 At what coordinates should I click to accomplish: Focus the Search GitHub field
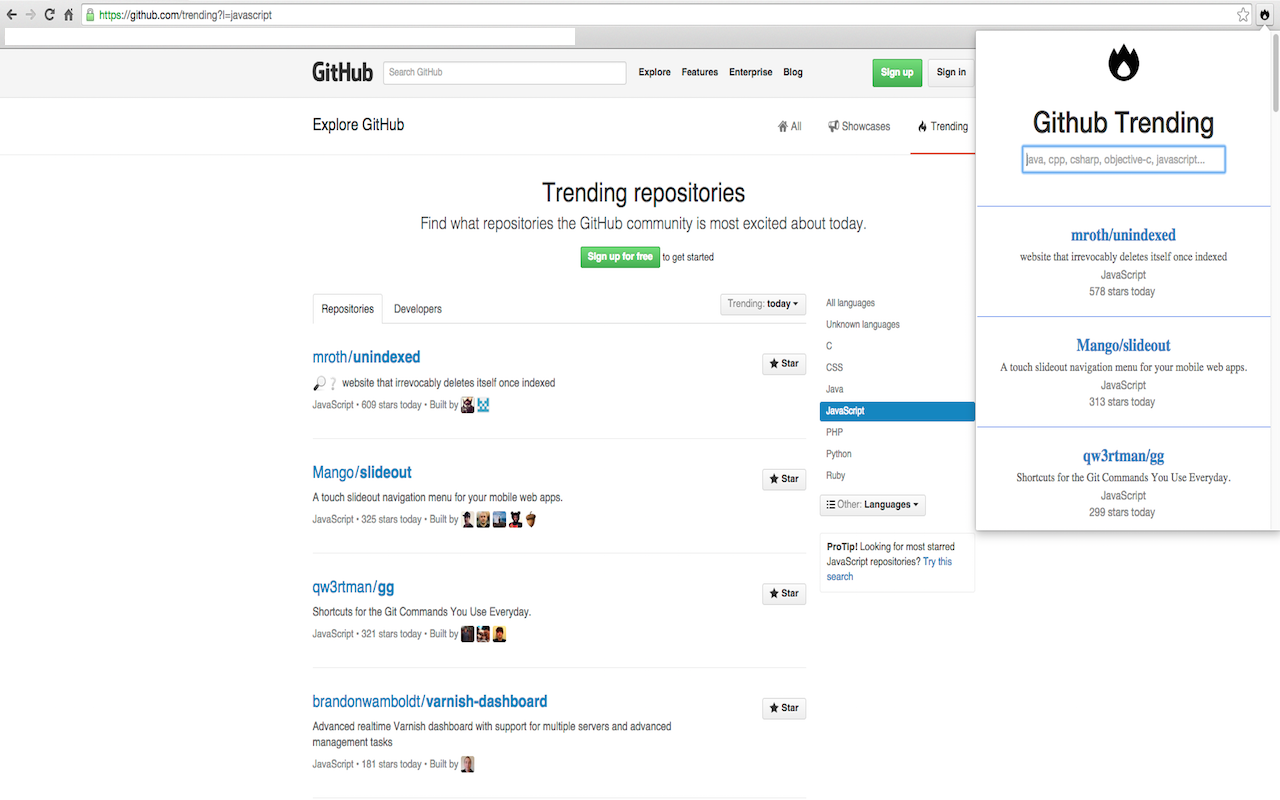(504, 72)
